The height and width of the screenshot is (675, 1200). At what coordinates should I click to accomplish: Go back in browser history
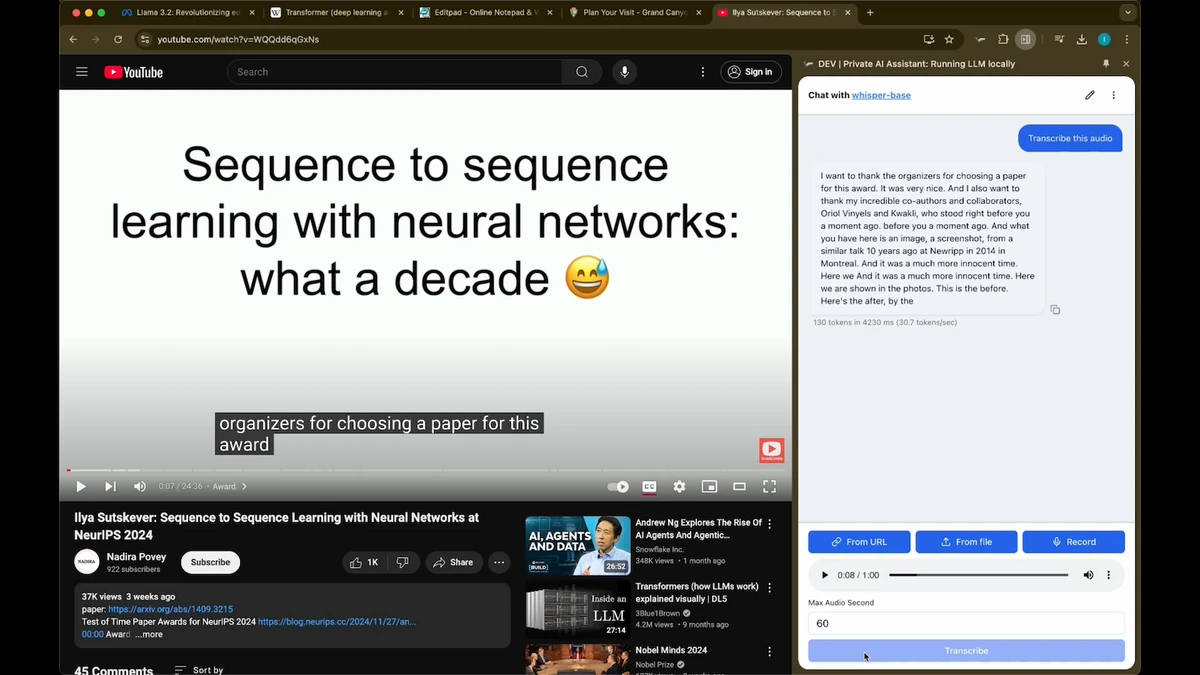tap(73, 39)
